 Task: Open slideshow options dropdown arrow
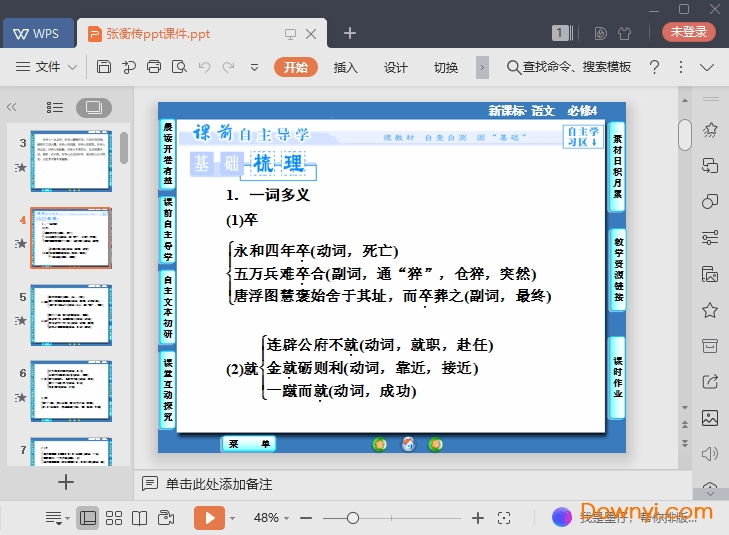(232, 518)
